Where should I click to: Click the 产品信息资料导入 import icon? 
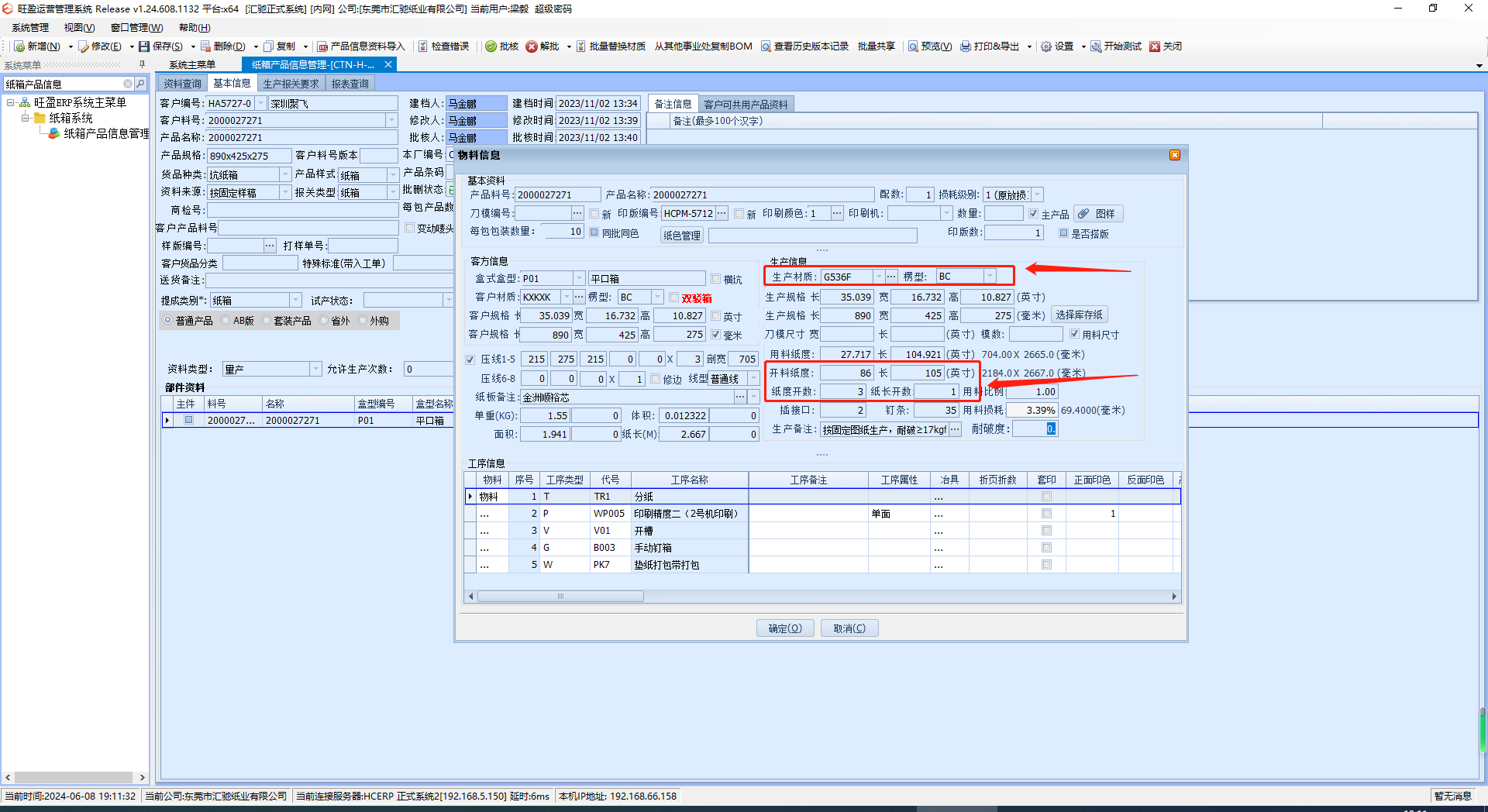[323, 46]
